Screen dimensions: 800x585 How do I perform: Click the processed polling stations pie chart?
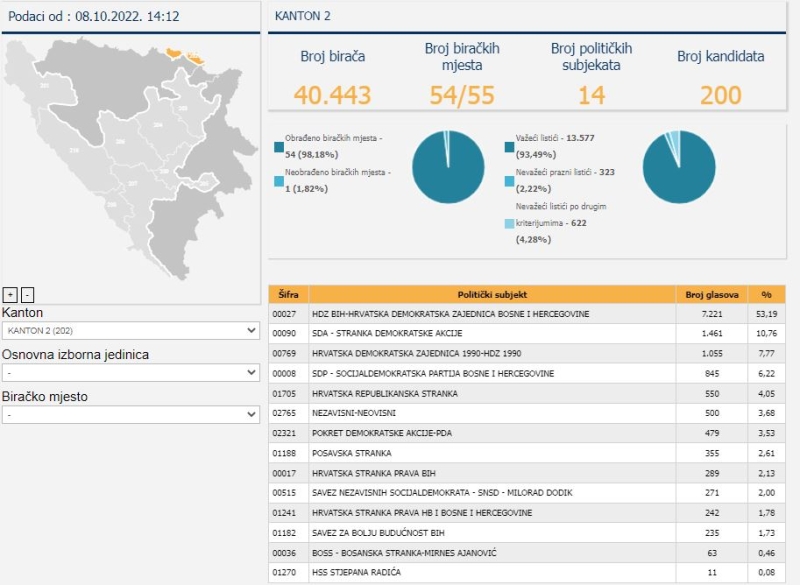click(x=449, y=167)
